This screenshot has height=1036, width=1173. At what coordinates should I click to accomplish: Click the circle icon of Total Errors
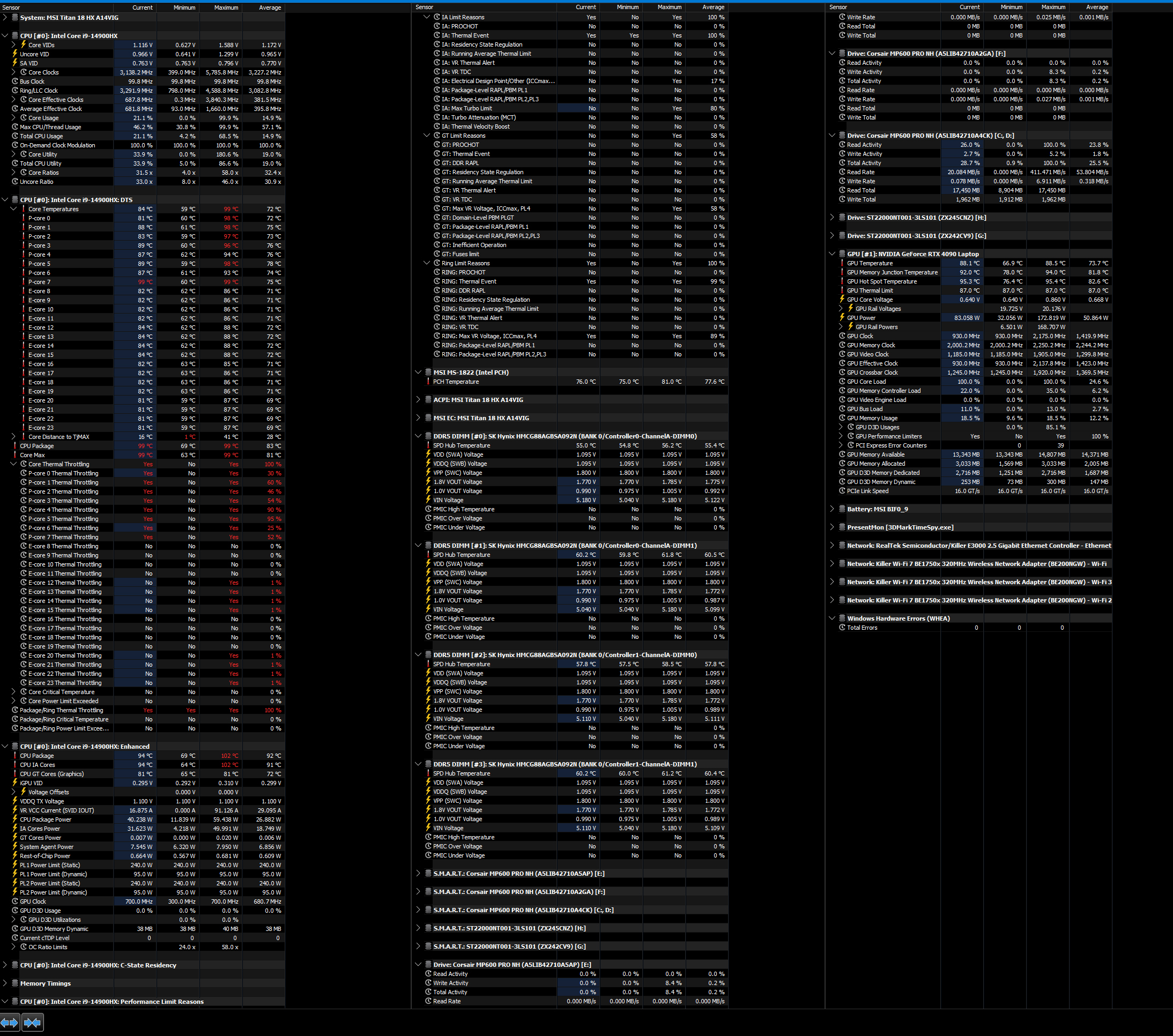[842, 627]
